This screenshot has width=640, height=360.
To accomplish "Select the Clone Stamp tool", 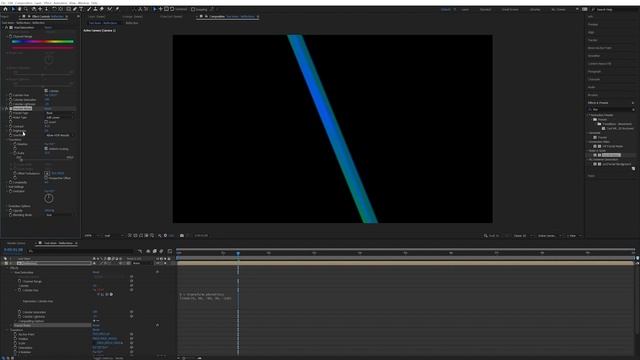I will click(96, 9).
